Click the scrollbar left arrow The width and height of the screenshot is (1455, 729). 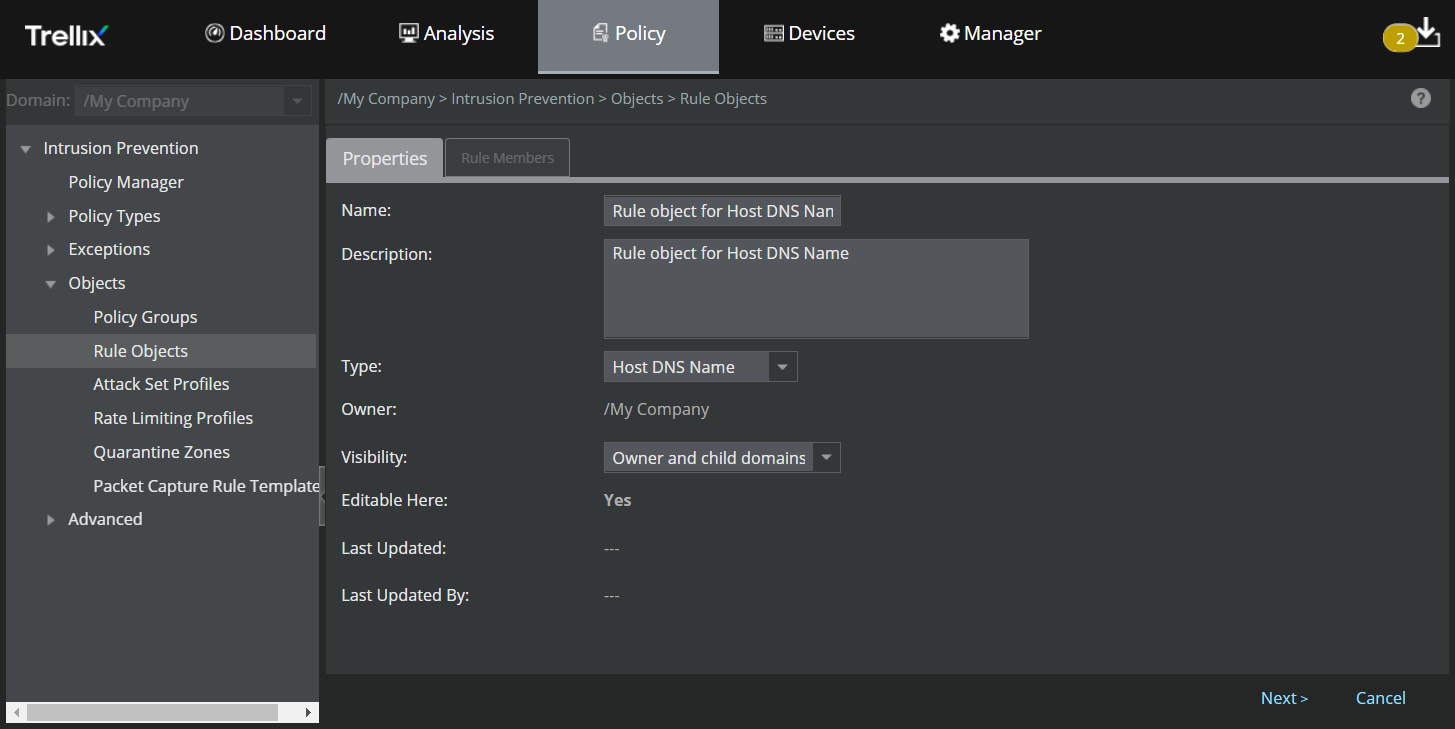(x=16, y=712)
